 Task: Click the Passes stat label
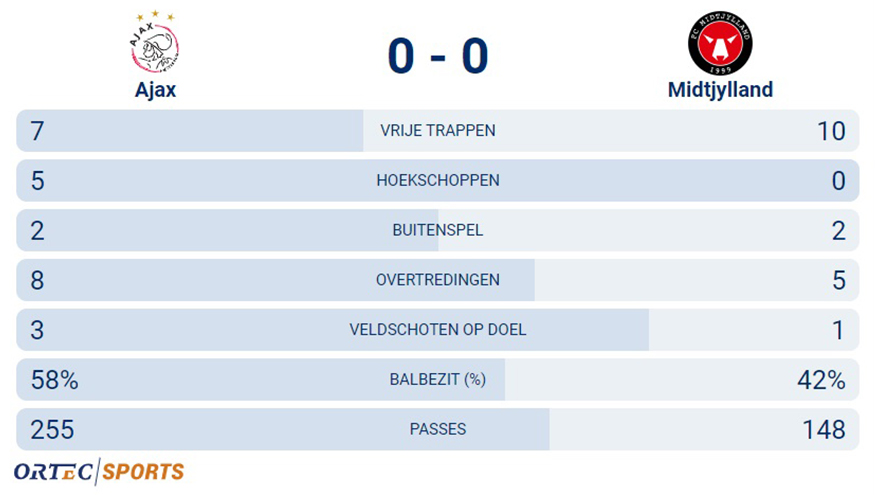438,430
